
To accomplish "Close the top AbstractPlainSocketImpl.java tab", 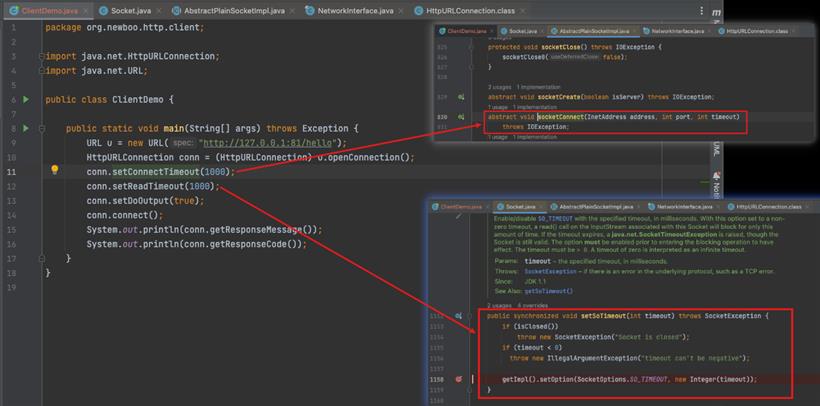I will click(292, 11).
